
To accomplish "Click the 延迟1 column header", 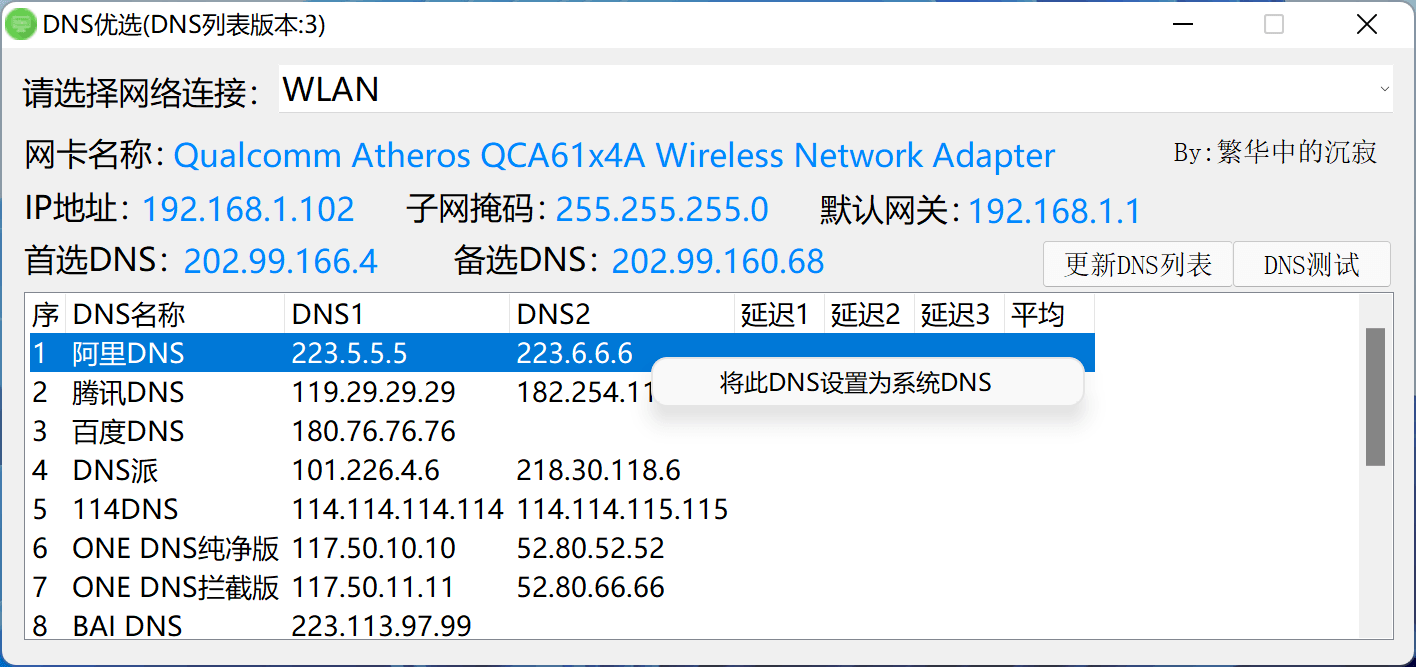I will point(778,315).
